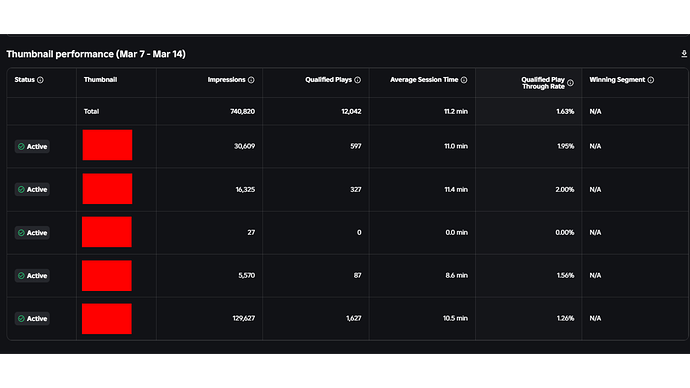Image resolution: width=690 pixels, height=388 pixels.
Task: Click the Qualified Plays info icon
Action: tap(357, 80)
